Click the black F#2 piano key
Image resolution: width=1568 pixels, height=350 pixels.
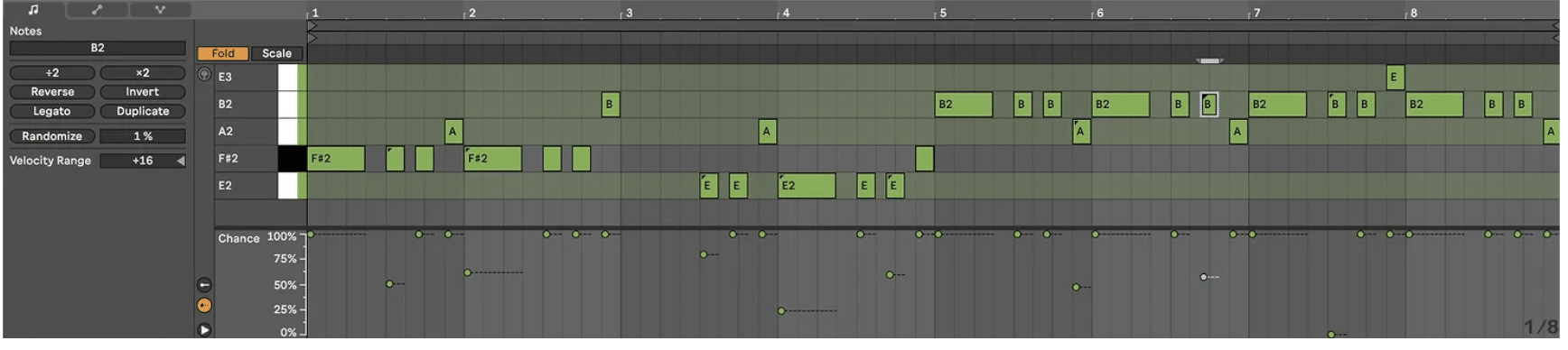(x=292, y=159)
